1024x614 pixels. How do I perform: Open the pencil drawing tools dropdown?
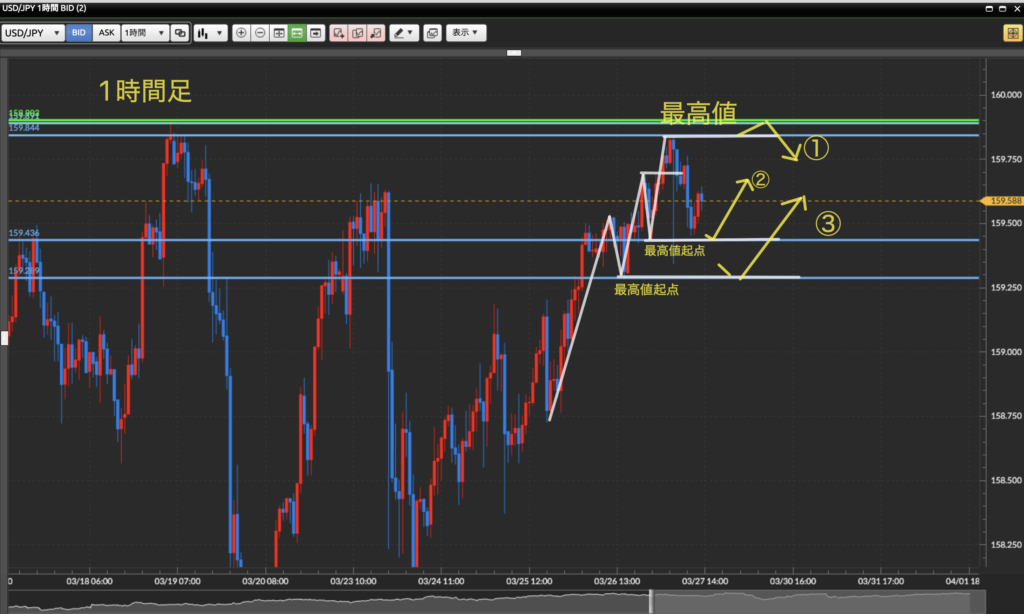pos(403,33)
